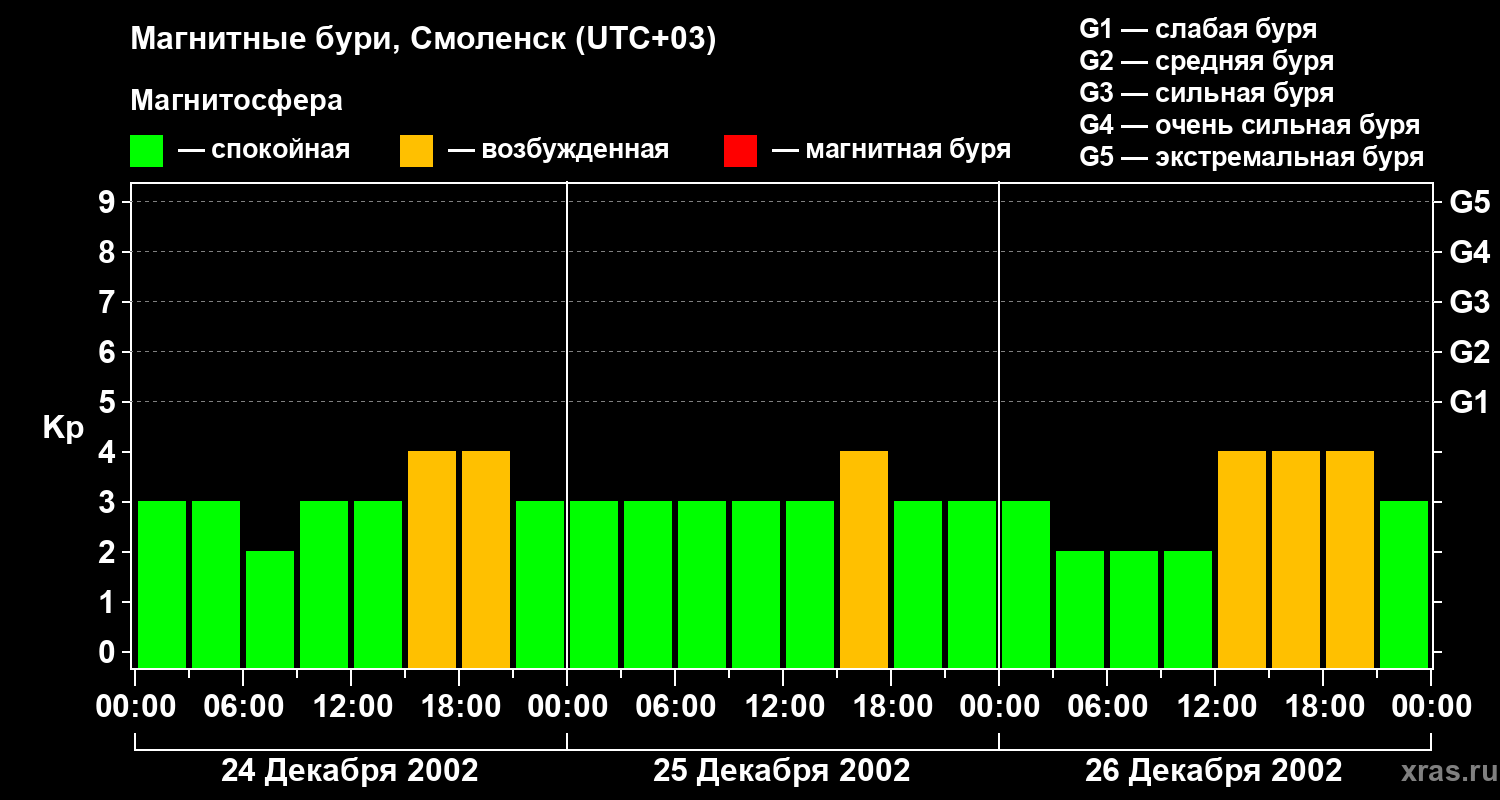1500x800 pixels.
Task: Click the last green bar on 26 Декабря (21:00–00:00)
Action: click(1404, 584)
